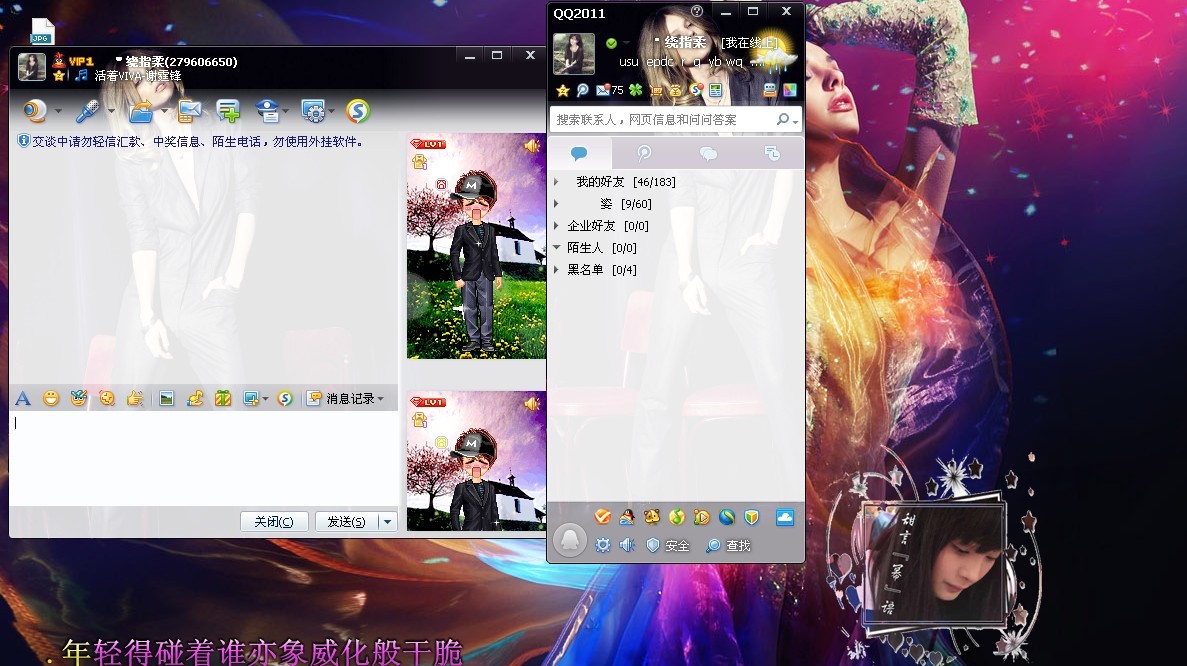
Task: Open QQLive player app icon
Action: click(x=702, y=517)
